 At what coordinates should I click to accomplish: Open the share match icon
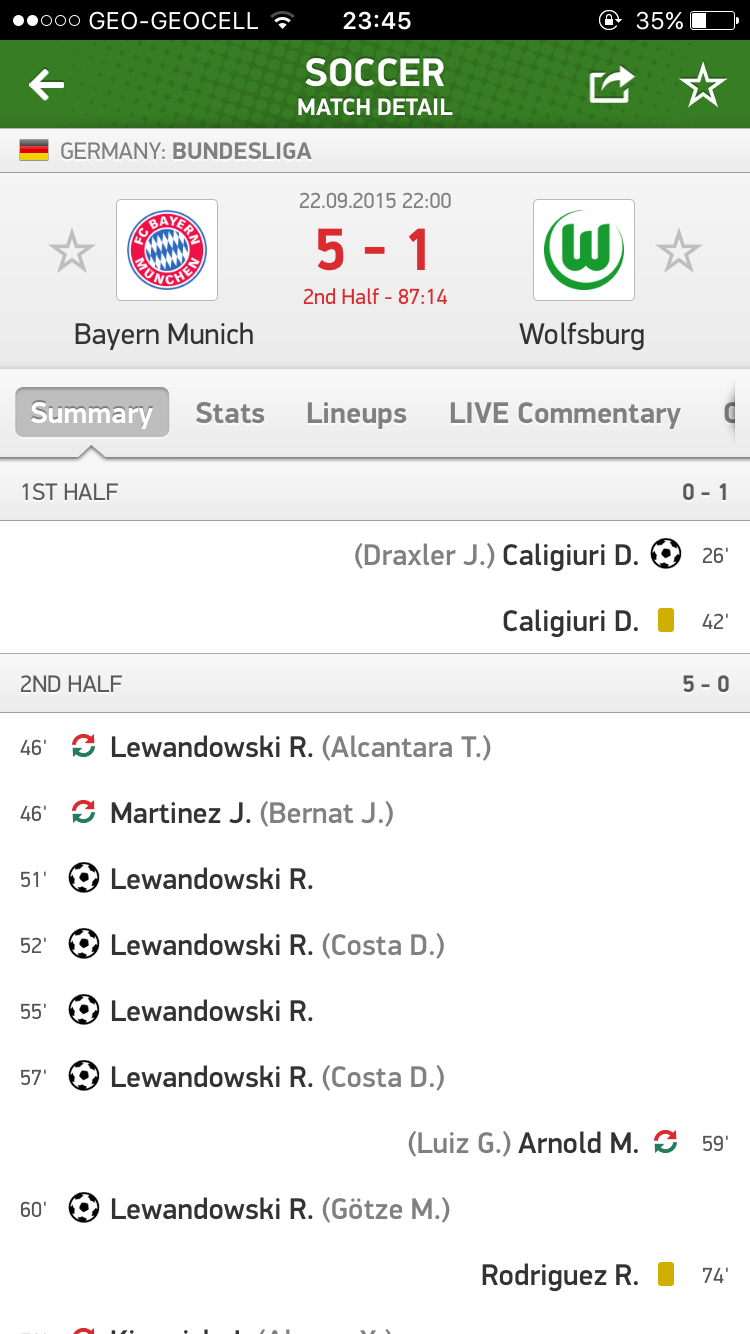click(611, 86)
